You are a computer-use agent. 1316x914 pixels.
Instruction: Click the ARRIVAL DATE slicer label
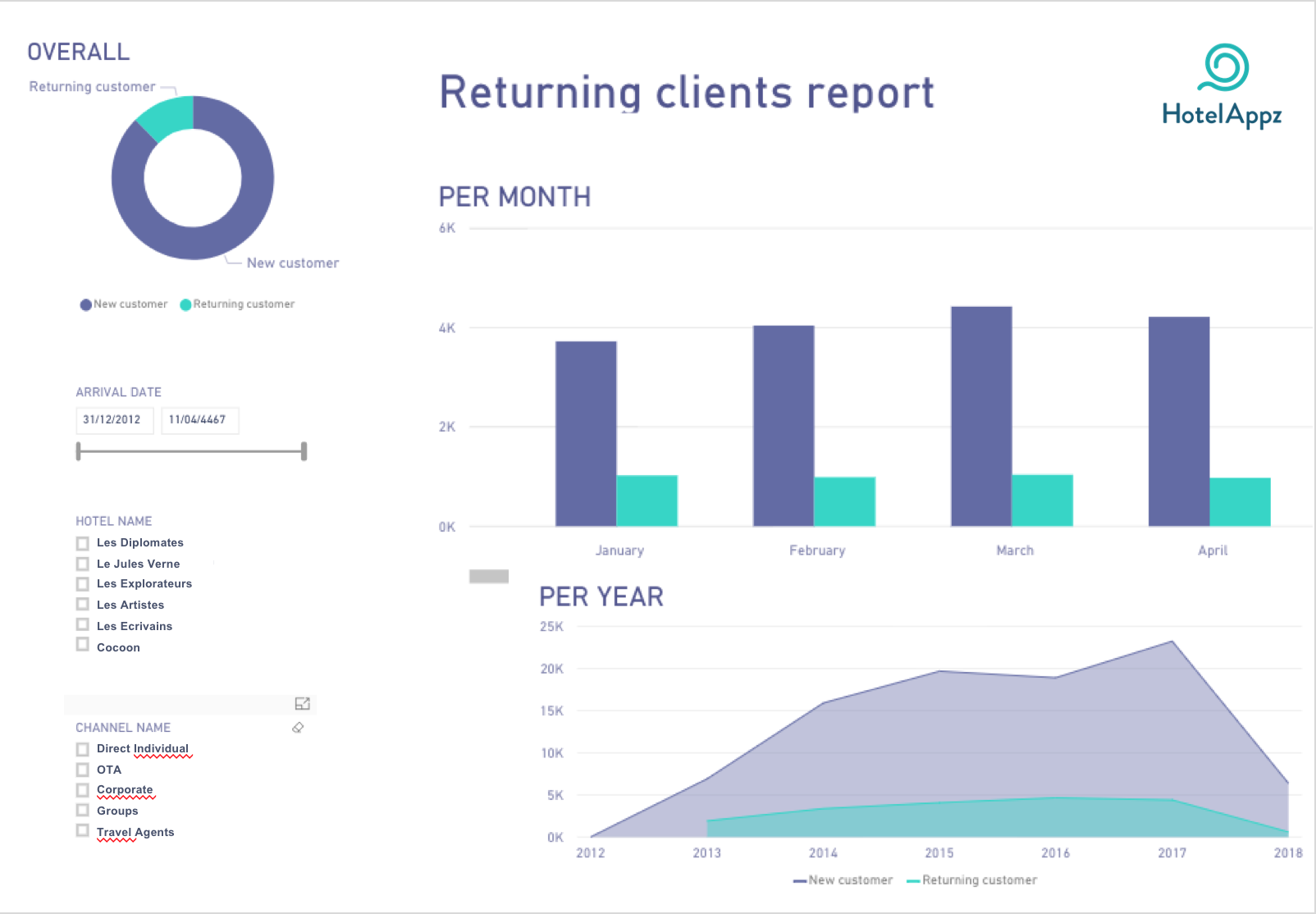tap(119, 392)
